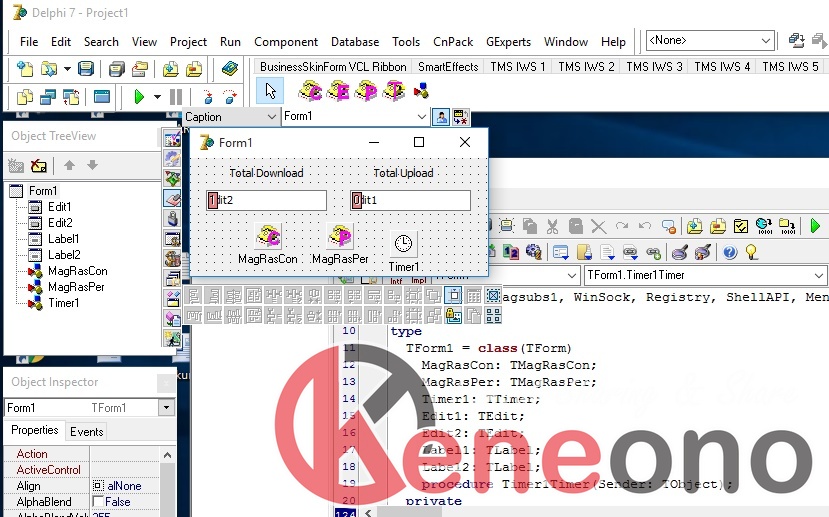This screenshot has height=517, width=829.
Task: Click Remove file from project icon
Action: (x=194, y=69)
